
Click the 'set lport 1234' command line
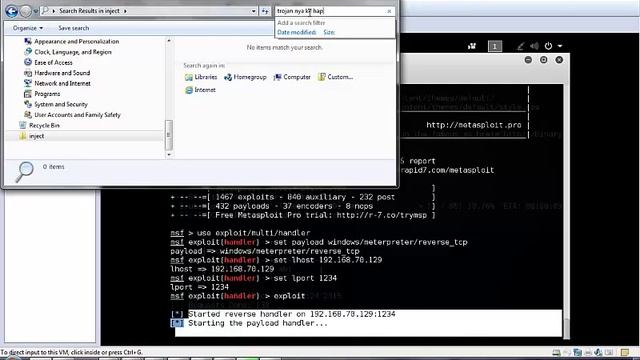[x=305, y=278]
